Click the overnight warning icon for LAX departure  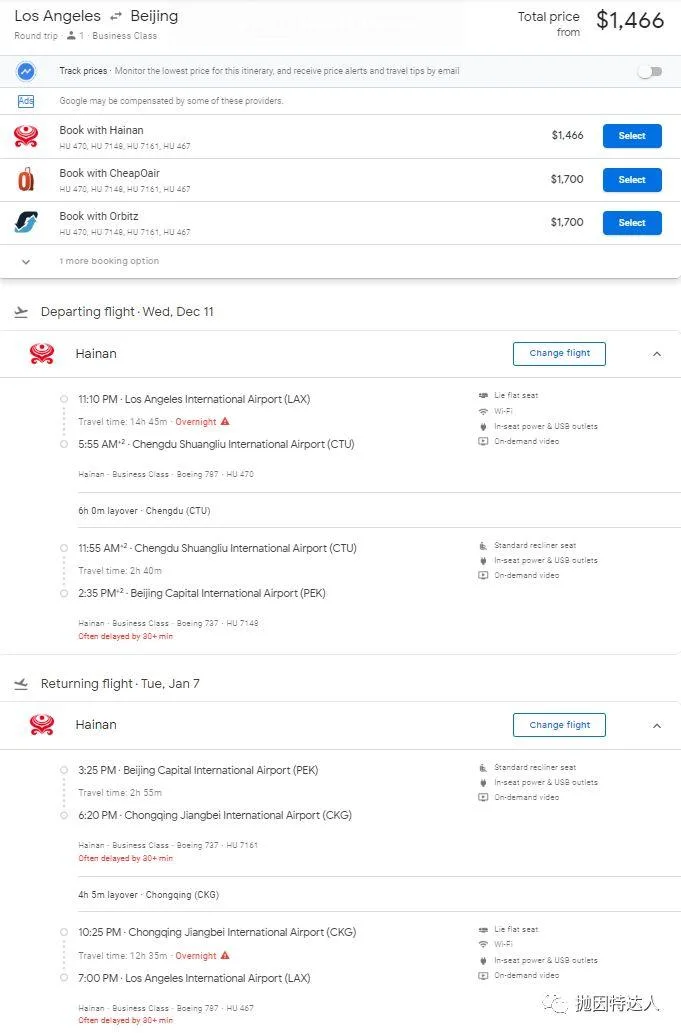click(x=225, y=422)
